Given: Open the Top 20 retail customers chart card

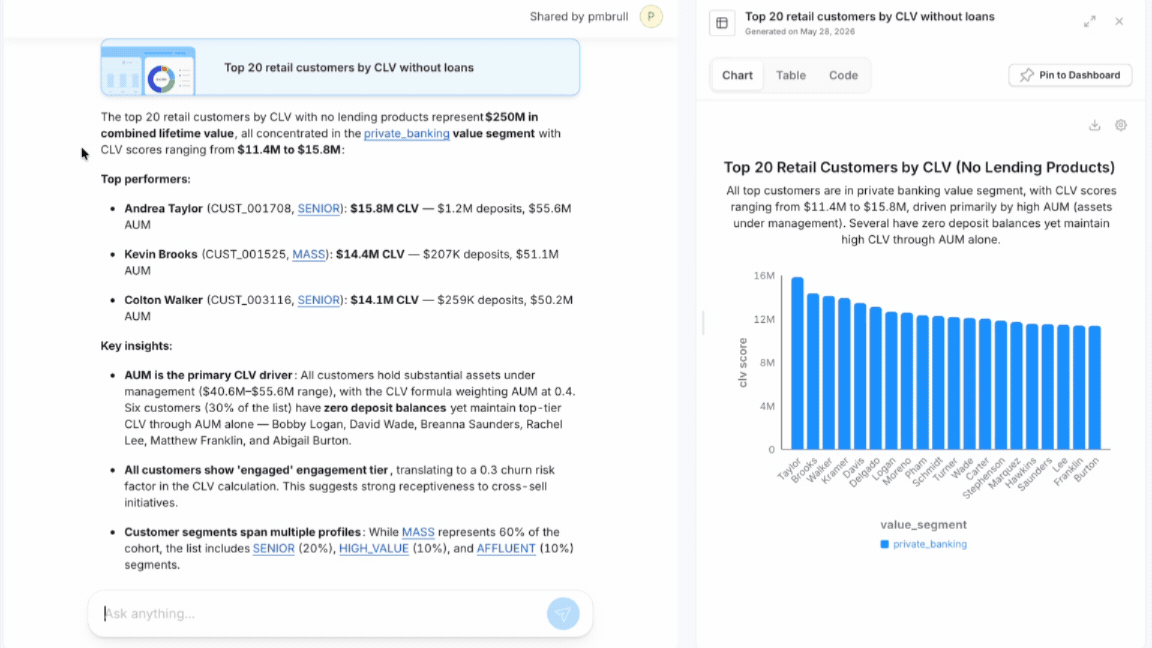Looking at the screenshot, I should click(x=340, y=68).
